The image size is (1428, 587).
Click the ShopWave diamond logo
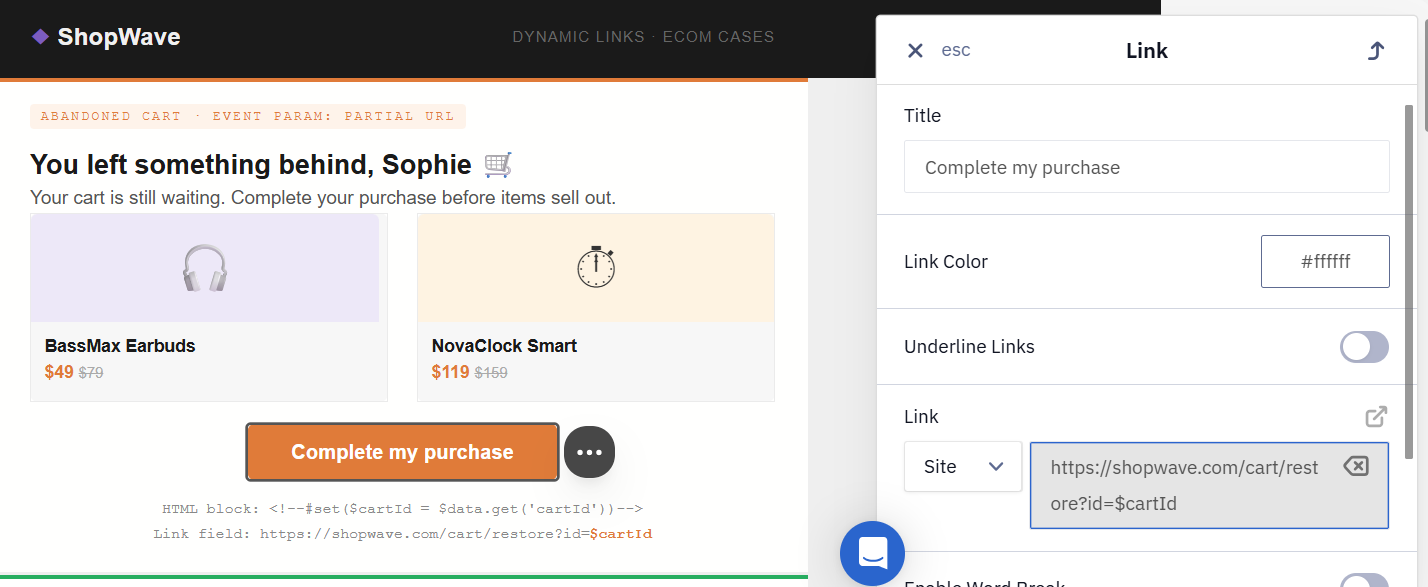40,37
